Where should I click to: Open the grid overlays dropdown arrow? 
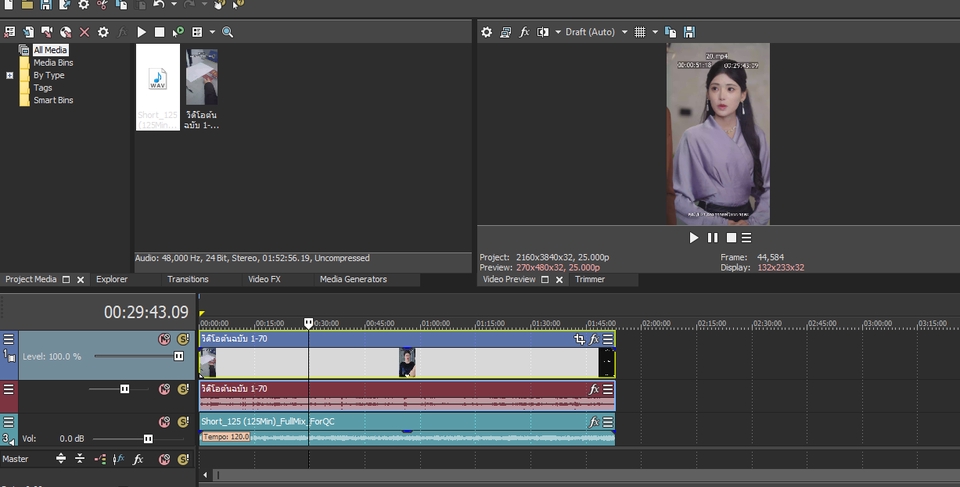[x=655, y=32]
